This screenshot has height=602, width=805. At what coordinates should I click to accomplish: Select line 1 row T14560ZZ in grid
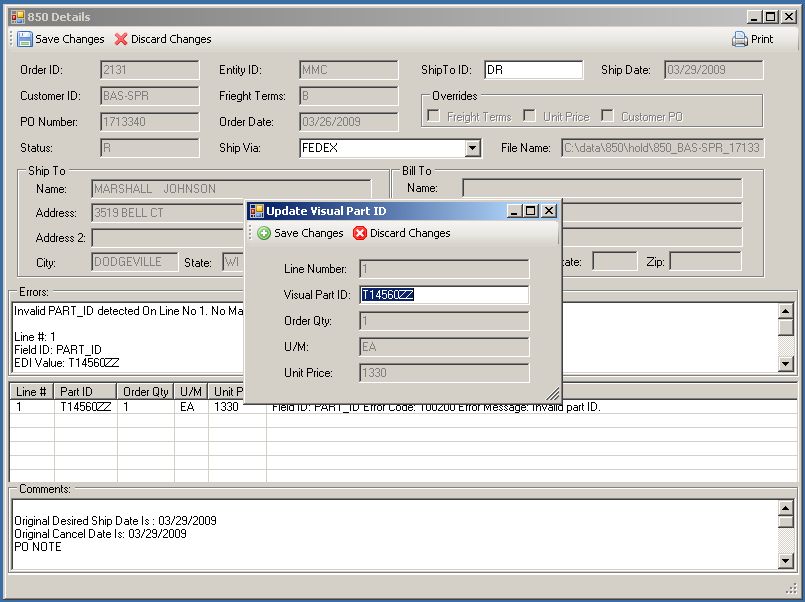pos(85,408)
